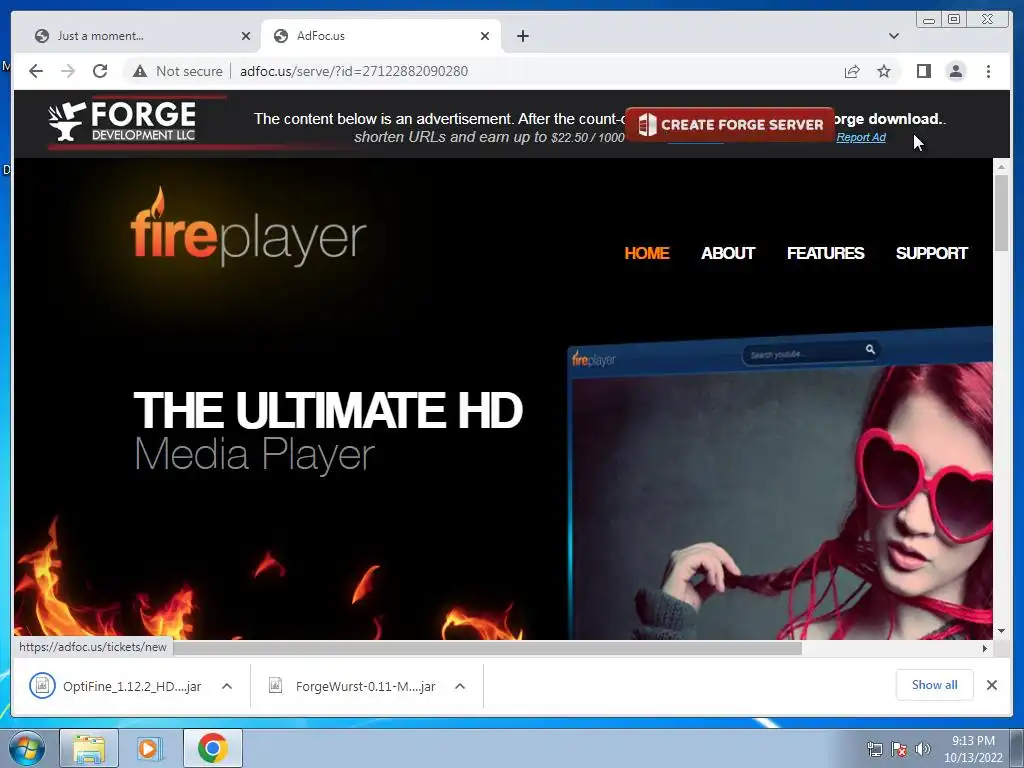Click the network tray icon
This screenshot has width=1024, height=768.
pyautogui.click(x=874, y=749)
